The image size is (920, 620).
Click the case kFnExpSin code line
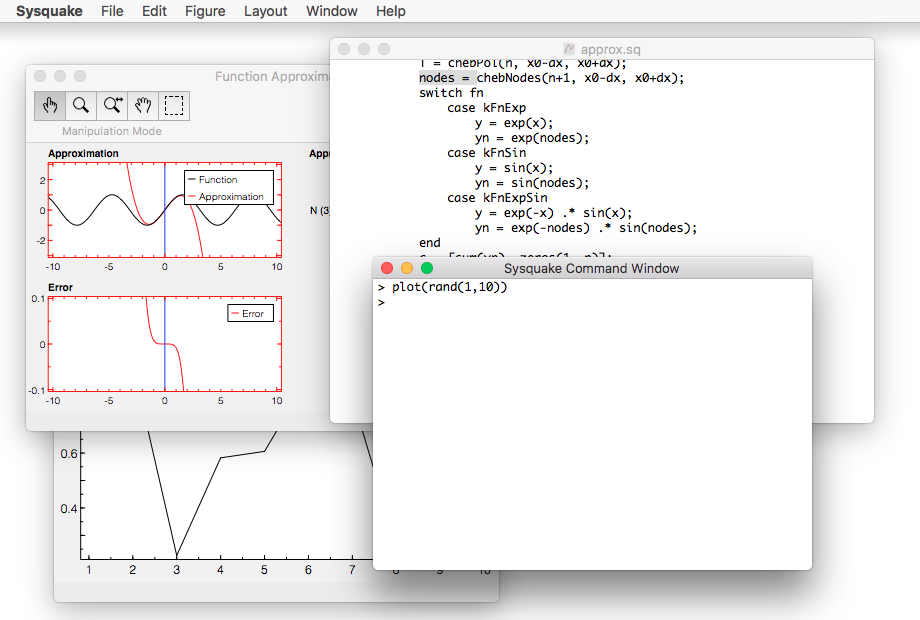coord(498,198)
